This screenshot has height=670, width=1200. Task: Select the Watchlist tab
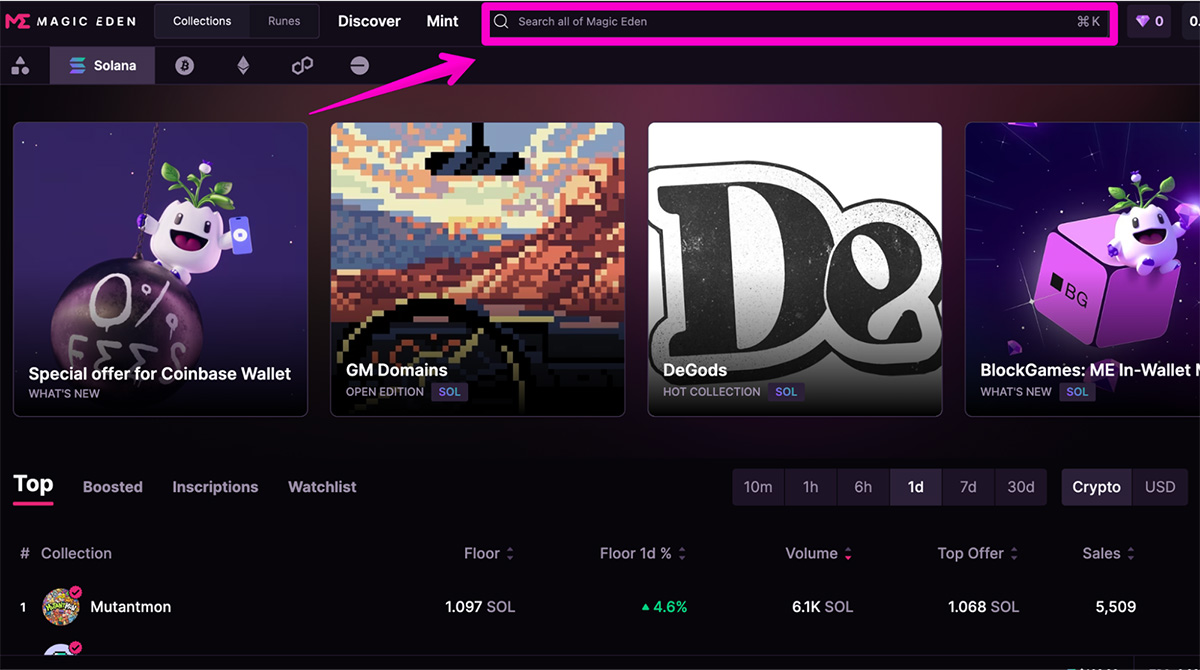pyautogui.click(x=322, y=487)
